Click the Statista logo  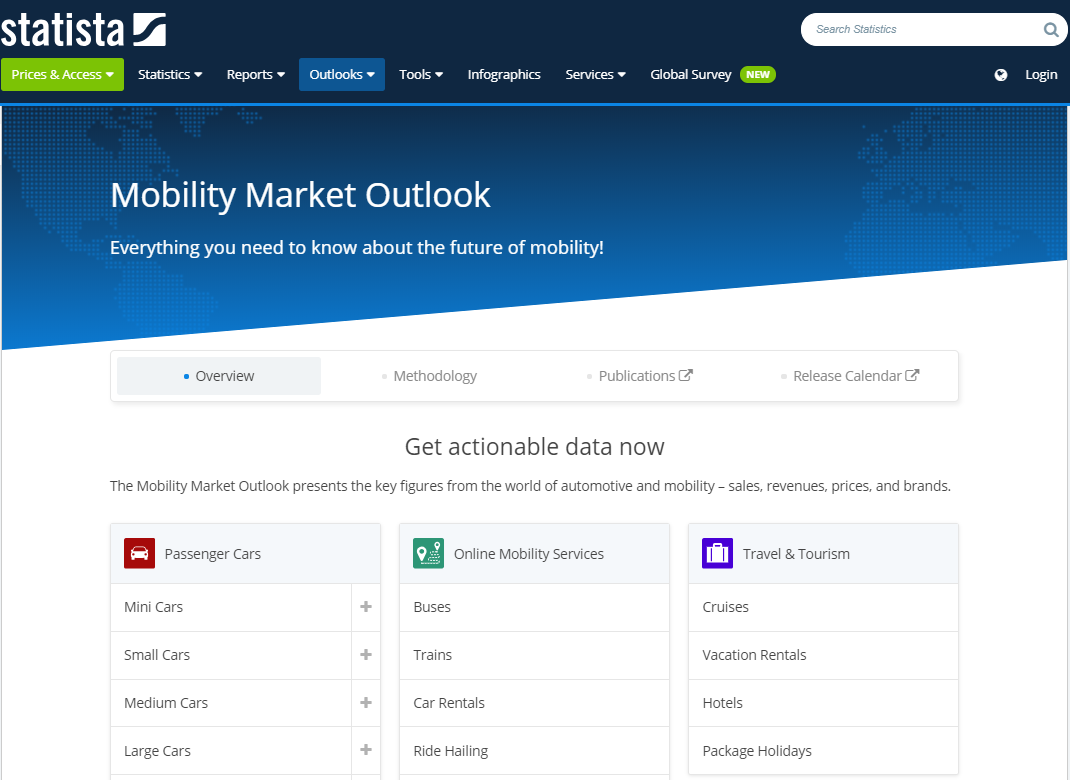click(x=83, y=30)
